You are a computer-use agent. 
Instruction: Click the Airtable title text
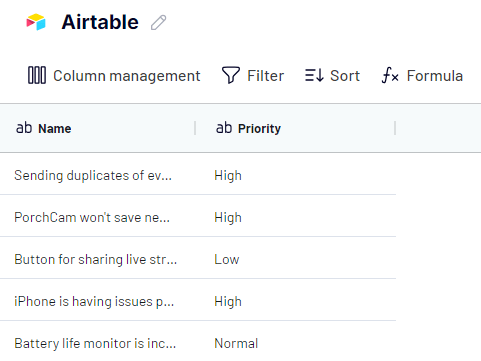[100, 22]
